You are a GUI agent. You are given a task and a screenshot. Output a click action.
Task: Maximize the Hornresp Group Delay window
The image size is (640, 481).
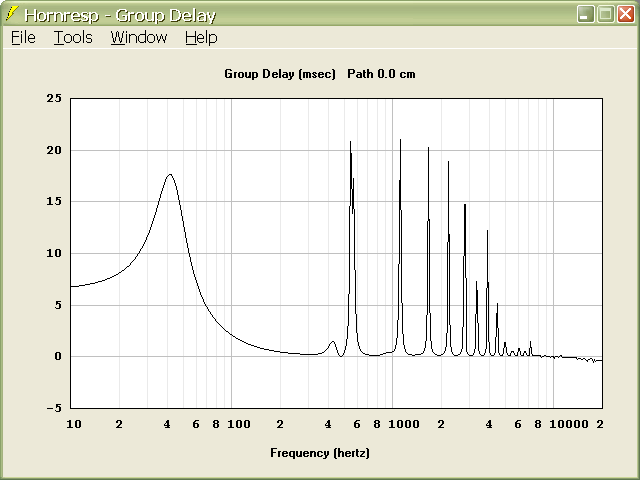[605, 14]
